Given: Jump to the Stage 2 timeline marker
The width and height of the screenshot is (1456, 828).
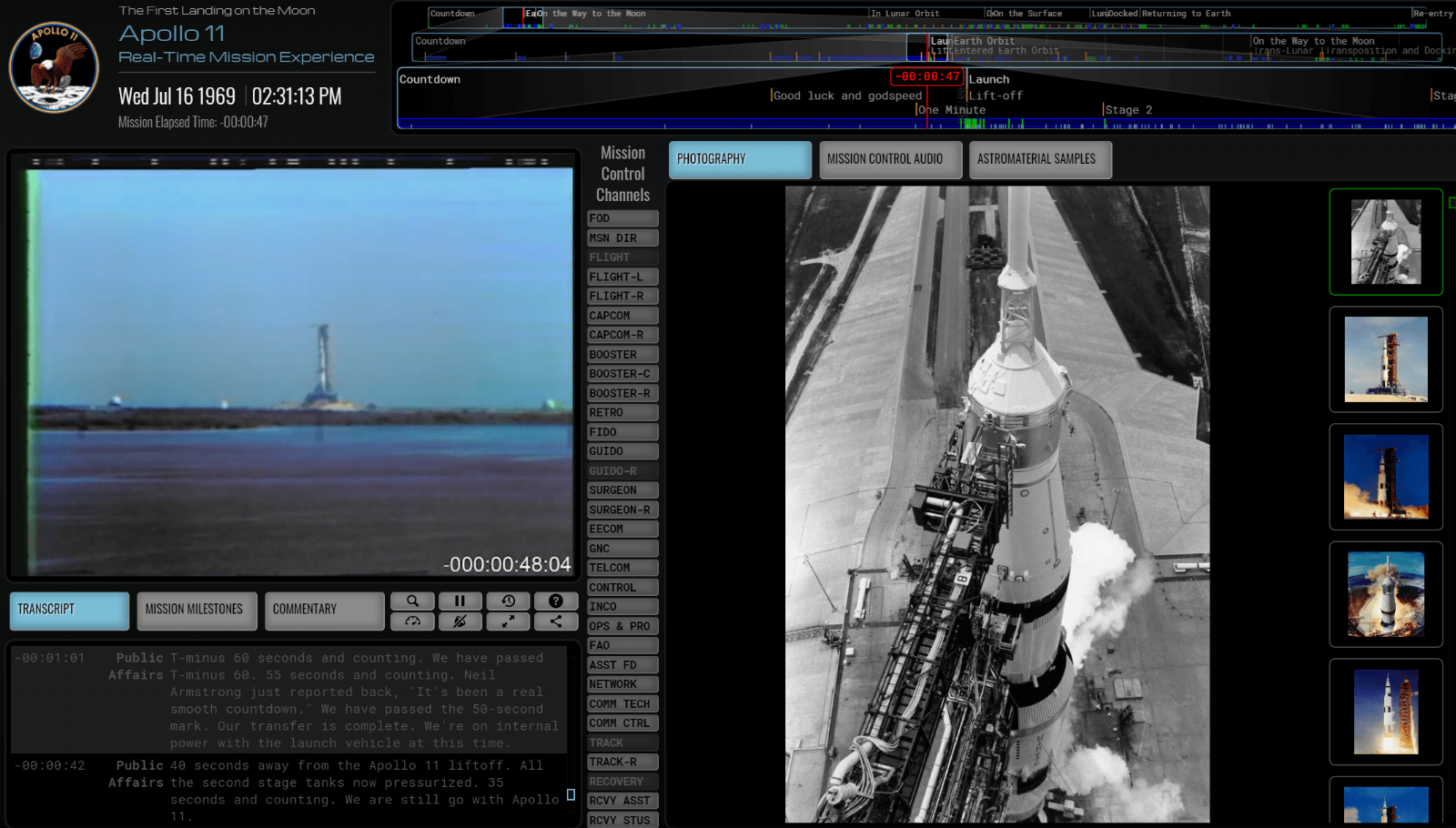Looking at the screenshot, I should (1128, 110).
